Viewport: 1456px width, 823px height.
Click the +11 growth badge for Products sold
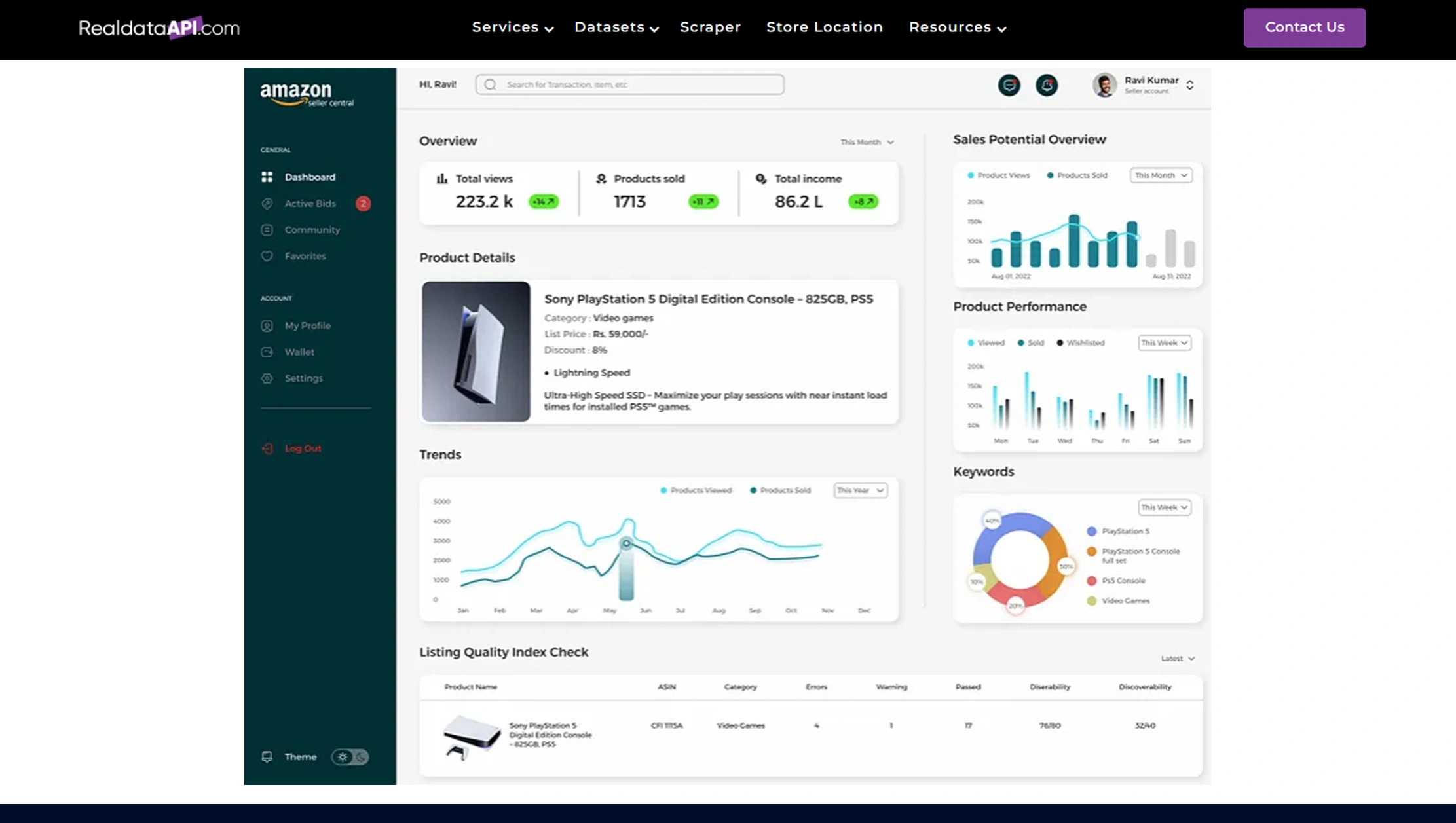click(703, 202)
